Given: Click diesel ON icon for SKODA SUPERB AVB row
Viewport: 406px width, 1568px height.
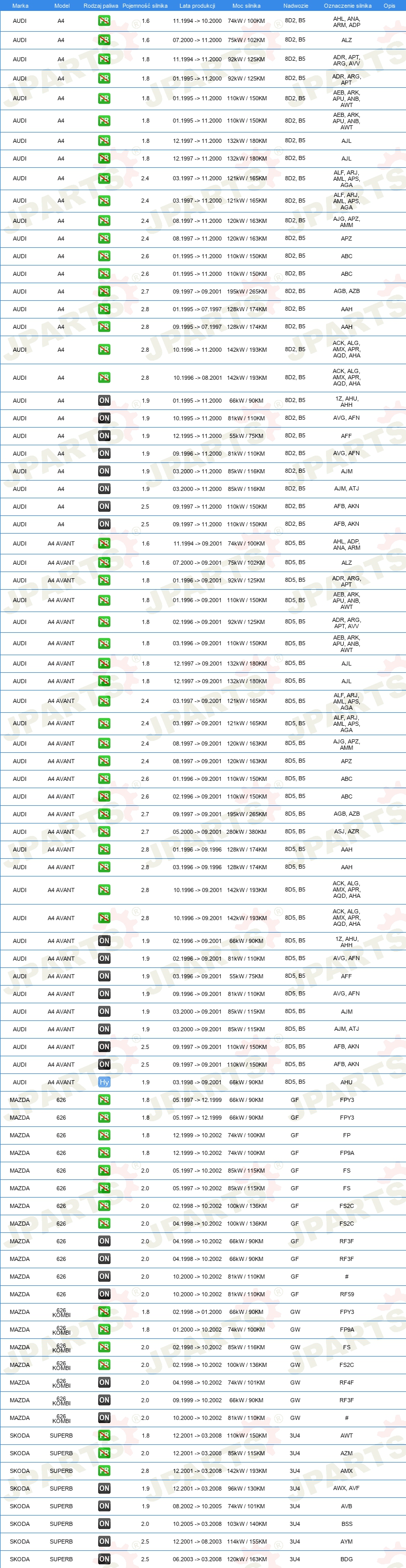Looking at the screenshot, I should point(104,1506).
